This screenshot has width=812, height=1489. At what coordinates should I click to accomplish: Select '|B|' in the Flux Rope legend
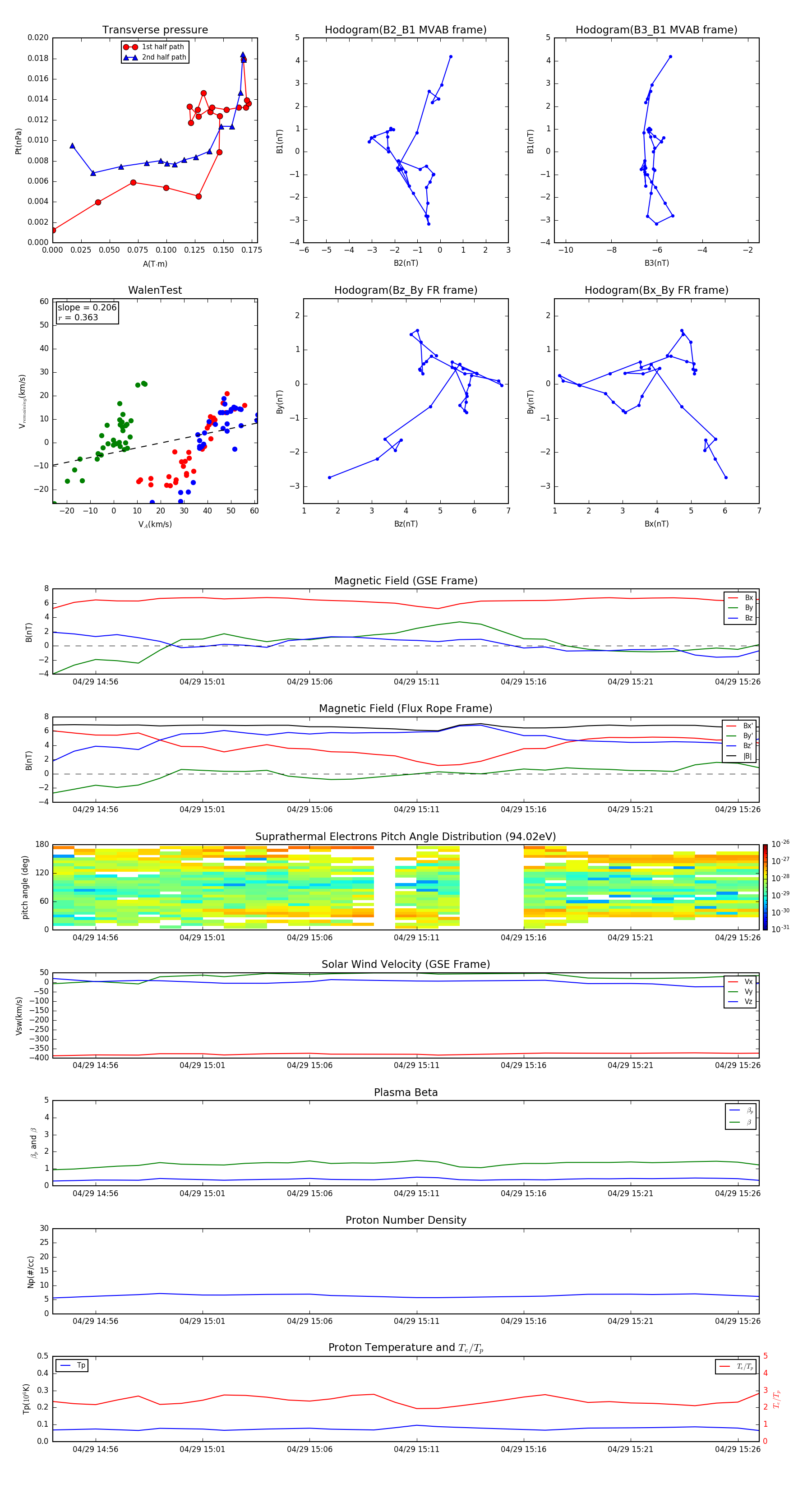pos(740,756)
